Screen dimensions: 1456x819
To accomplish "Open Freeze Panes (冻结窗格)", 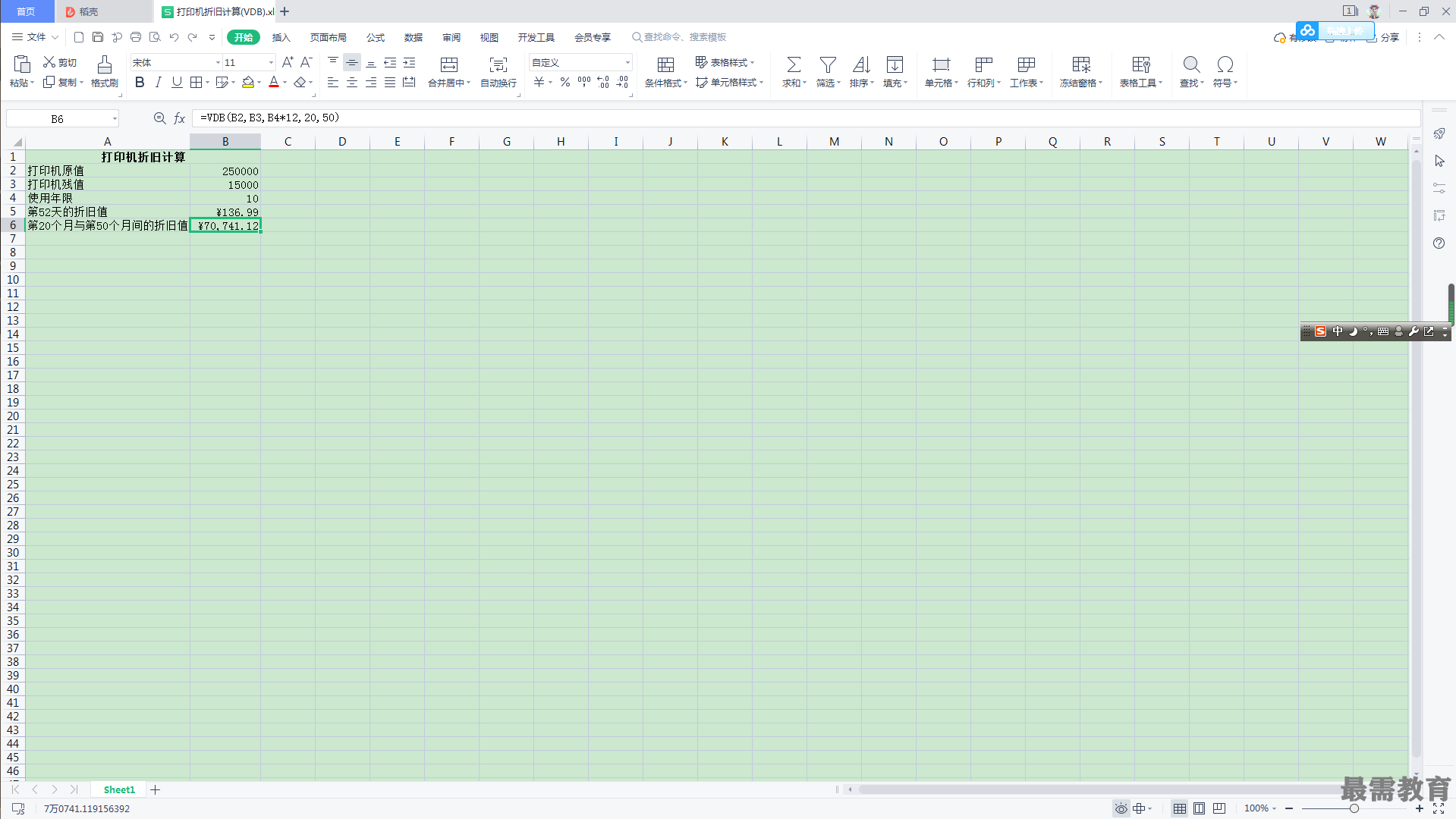I will [1081, 71].
